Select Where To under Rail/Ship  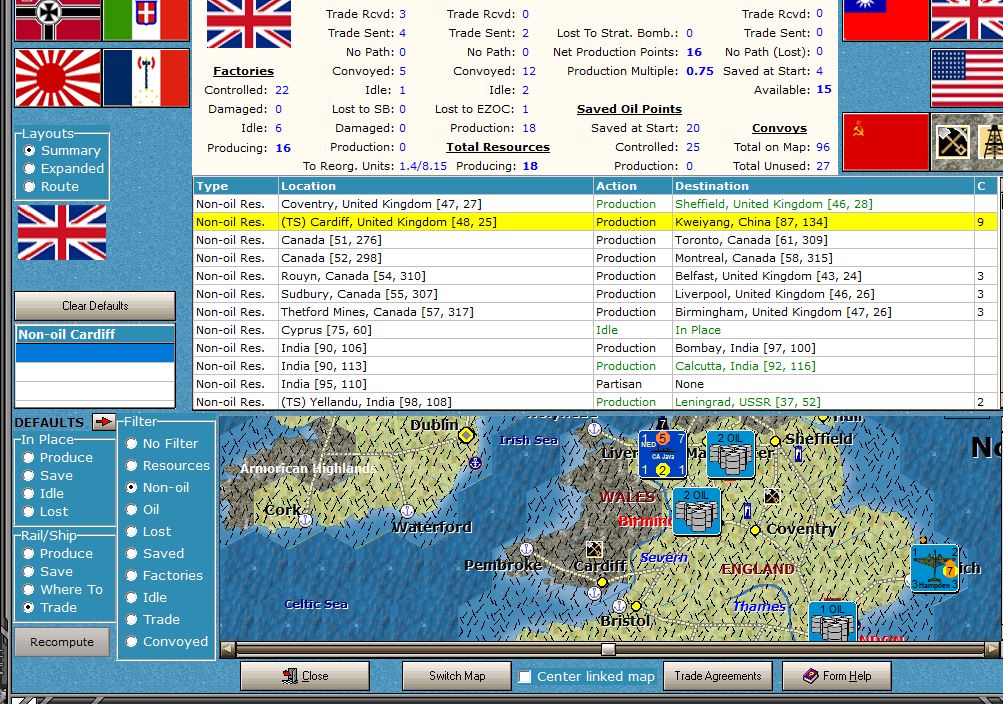[30, 590]
